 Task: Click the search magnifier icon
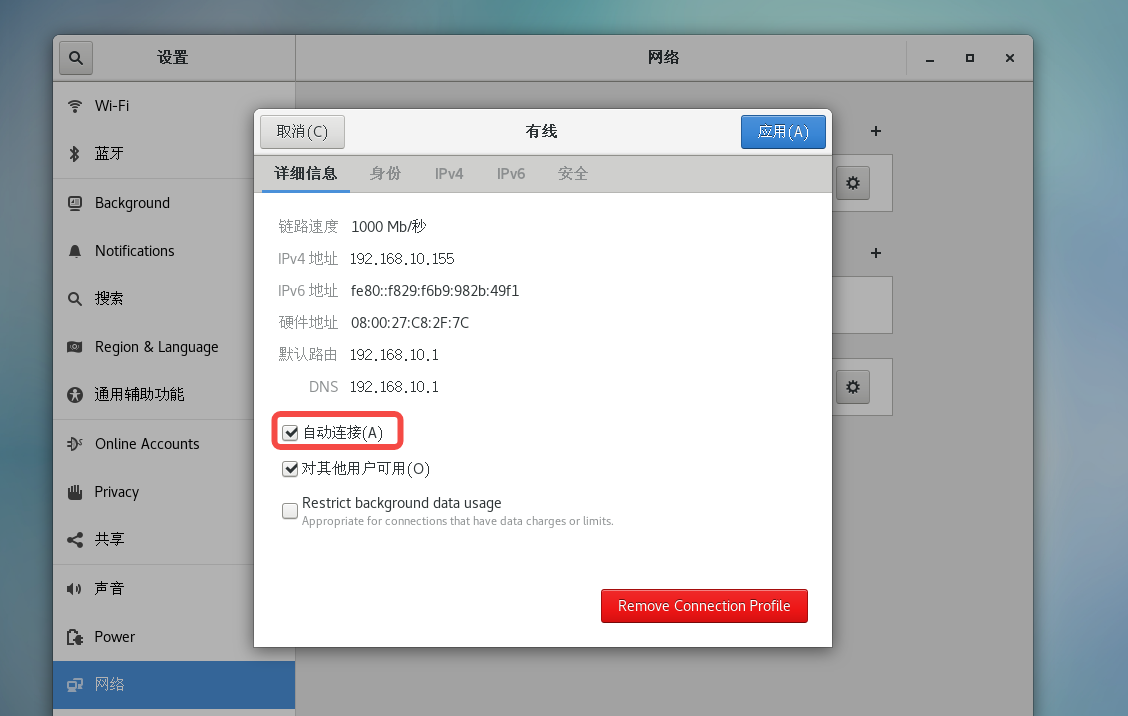[x=76, y=57]
